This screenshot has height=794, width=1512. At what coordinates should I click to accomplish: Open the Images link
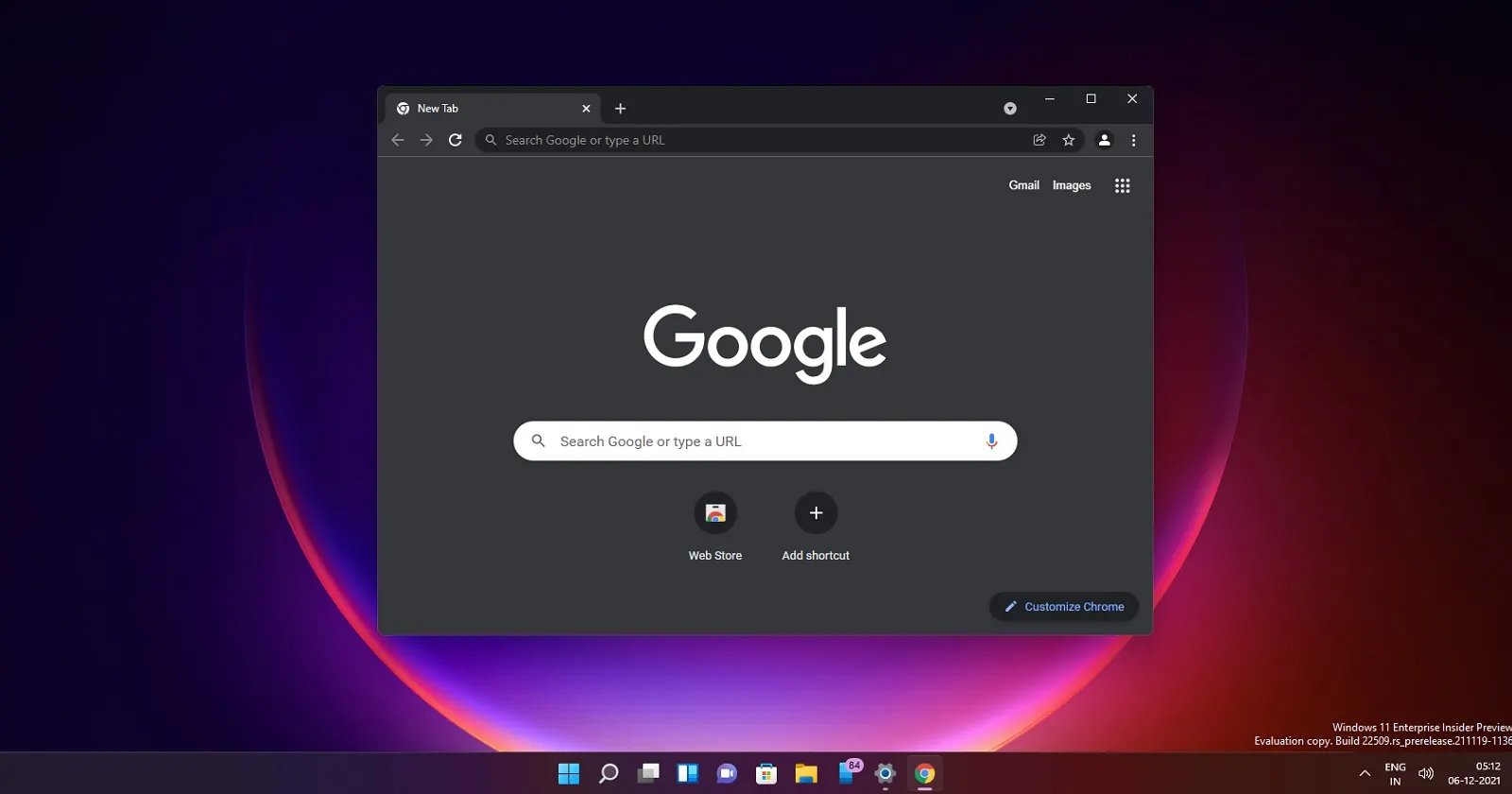[x=1072, y=185]
